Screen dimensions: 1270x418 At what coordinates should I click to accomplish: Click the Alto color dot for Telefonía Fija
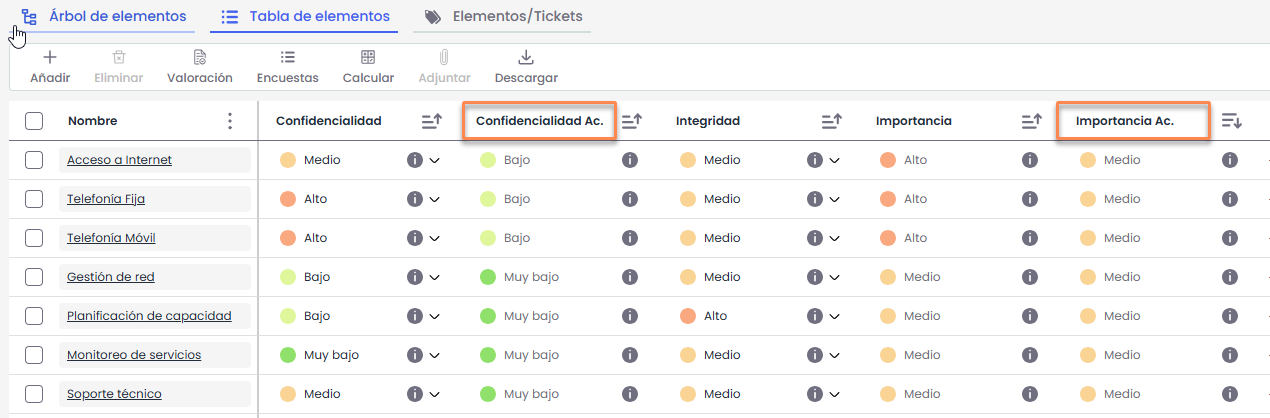point(288,199)
